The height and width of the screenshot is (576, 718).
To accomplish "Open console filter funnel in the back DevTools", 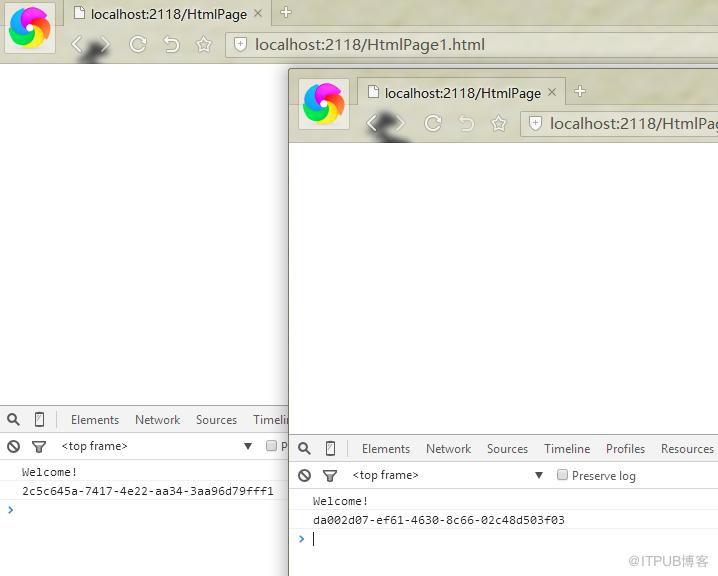I will click(x=39, y=446).
